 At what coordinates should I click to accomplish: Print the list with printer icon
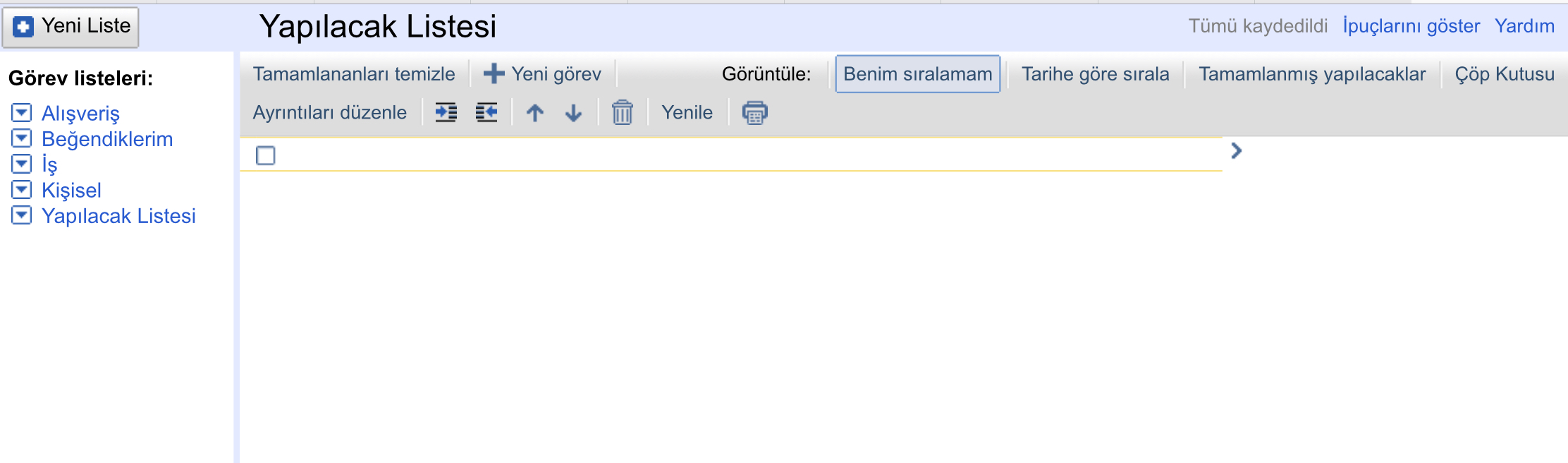click(x=755, y=112)
